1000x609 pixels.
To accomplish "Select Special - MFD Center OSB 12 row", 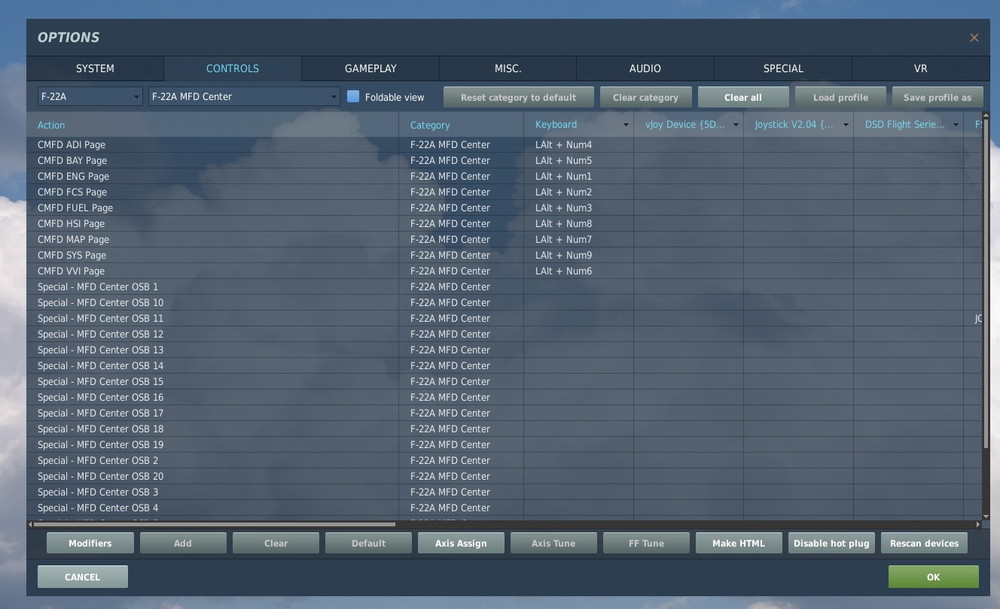I will click(504, 334).
